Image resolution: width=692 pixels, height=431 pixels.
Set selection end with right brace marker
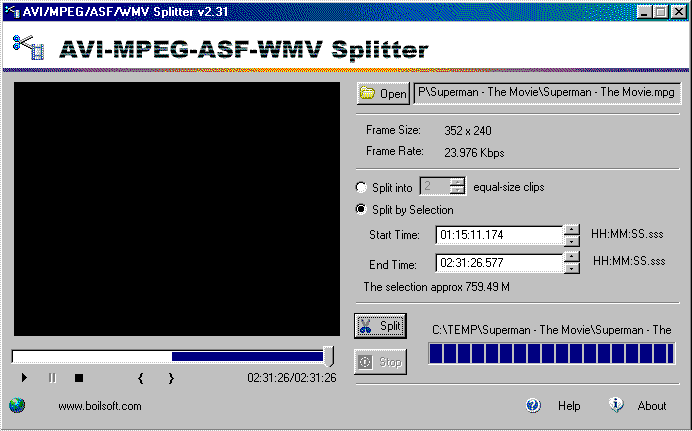pos(171,378)
